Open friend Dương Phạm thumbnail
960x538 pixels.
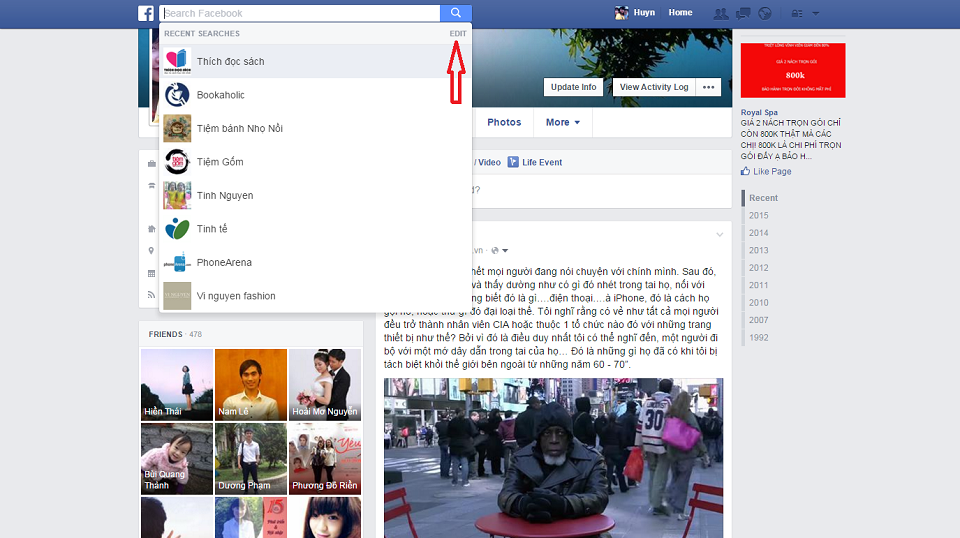[251, 459]
